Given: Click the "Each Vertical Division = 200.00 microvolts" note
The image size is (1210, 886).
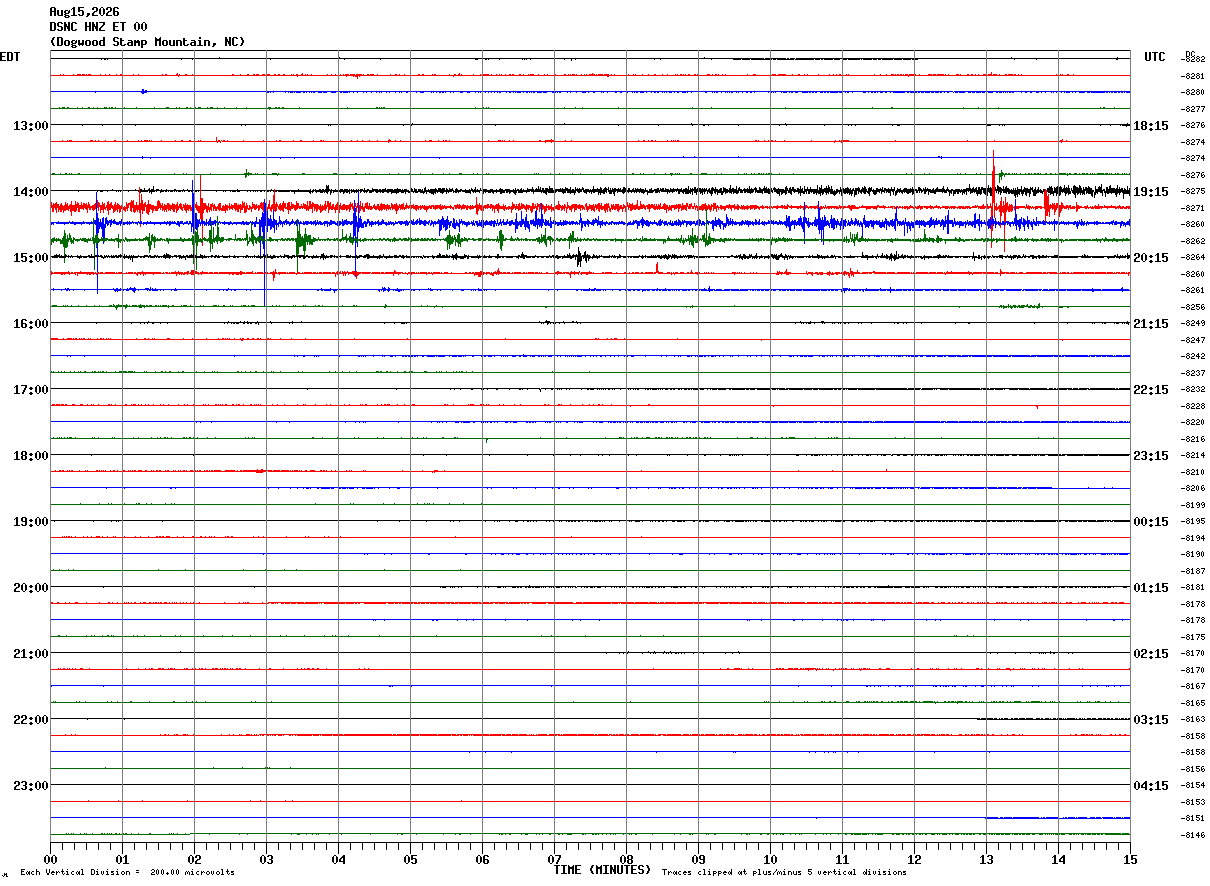Looking at the screenshot, I should 127,873.
